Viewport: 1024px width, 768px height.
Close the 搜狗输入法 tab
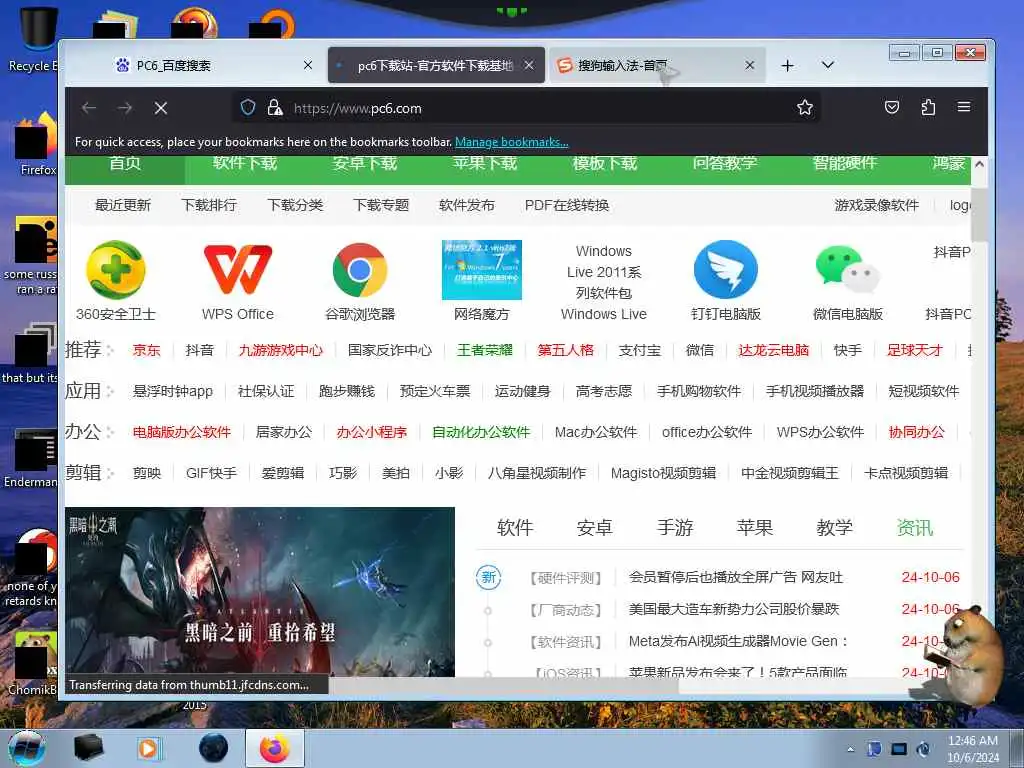(x=750, y=65)
